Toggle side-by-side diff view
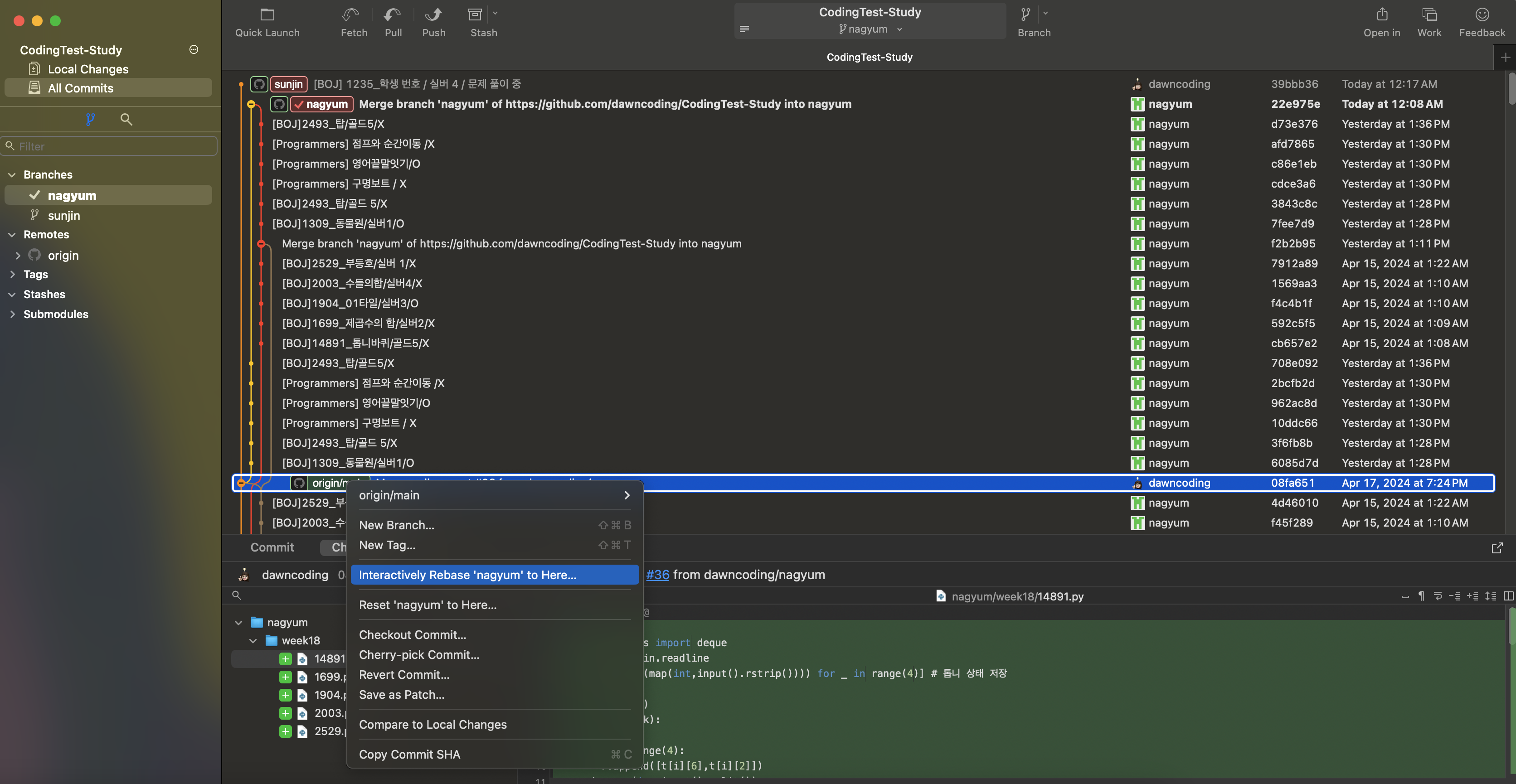Screen dimensions: 1516x784 (x=1508, y=596)
